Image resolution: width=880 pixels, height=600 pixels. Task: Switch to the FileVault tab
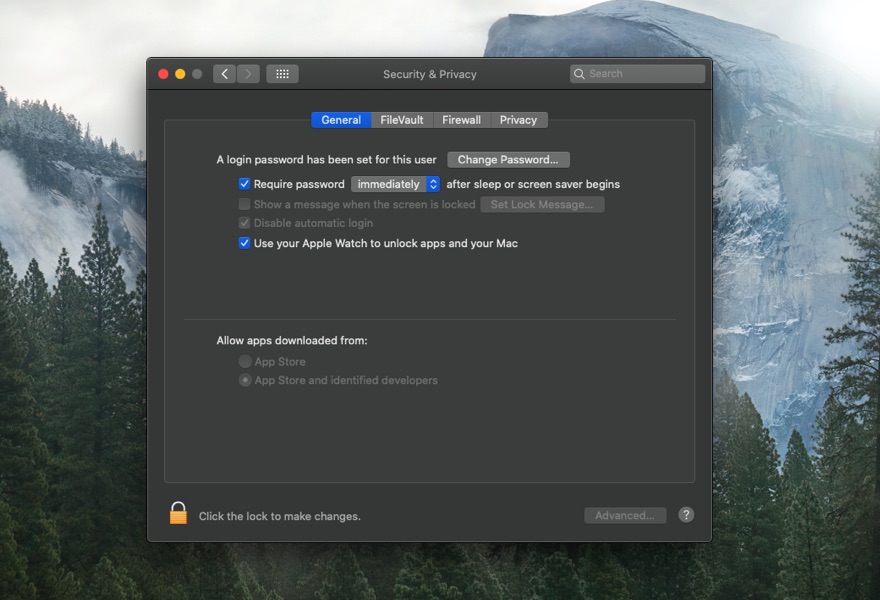[x=402, y=120]
